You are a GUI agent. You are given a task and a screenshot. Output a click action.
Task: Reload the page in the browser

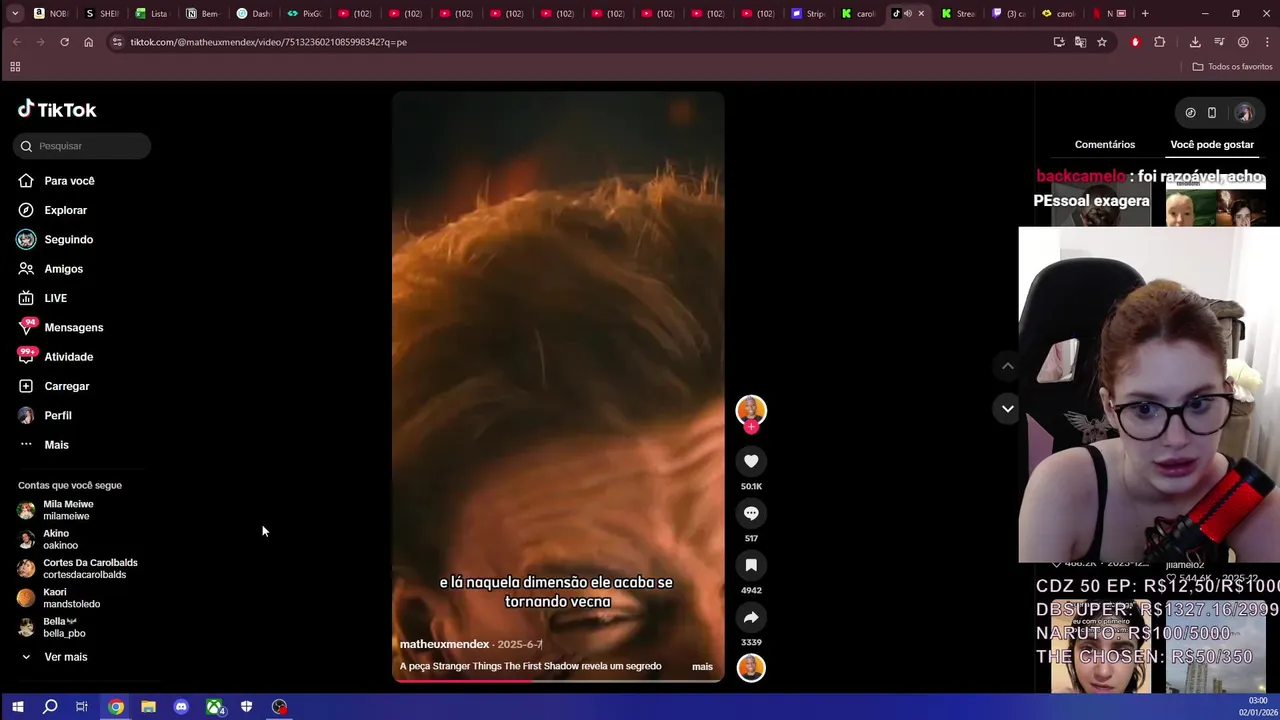coord(64,42)
